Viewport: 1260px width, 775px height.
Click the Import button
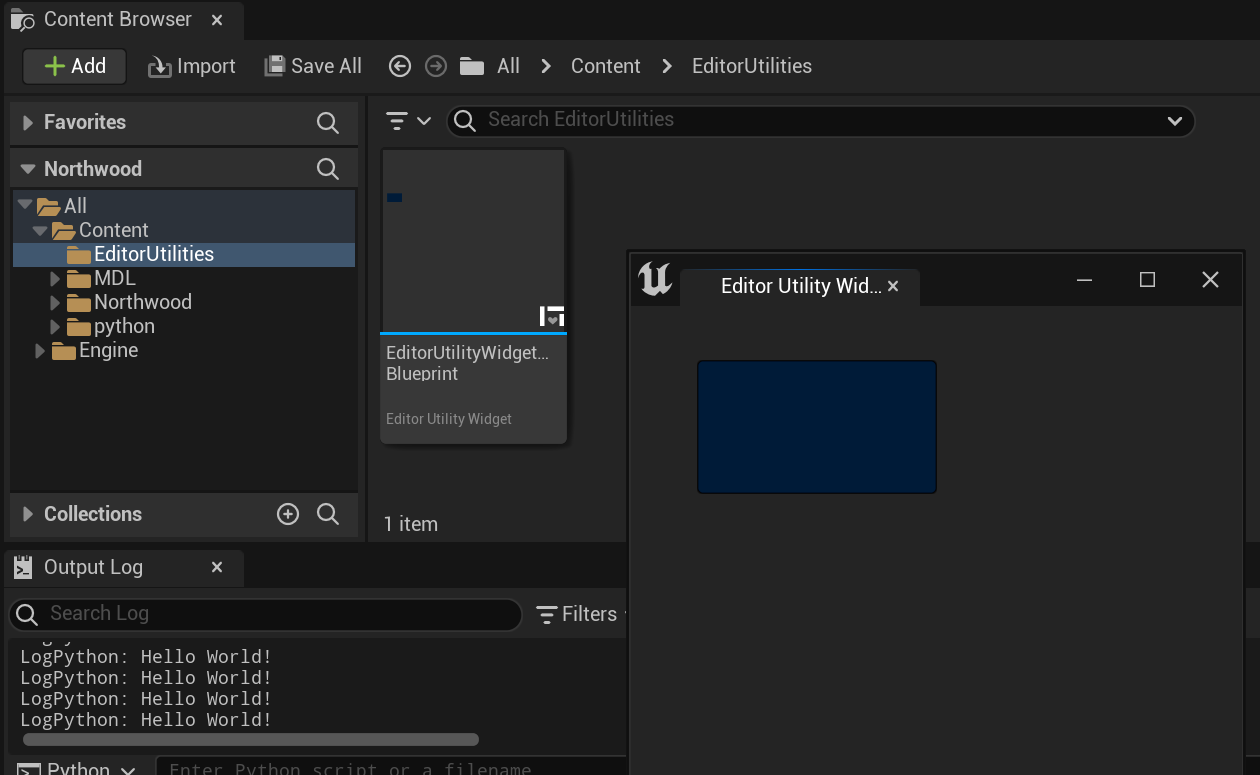(x=192, y=66)
